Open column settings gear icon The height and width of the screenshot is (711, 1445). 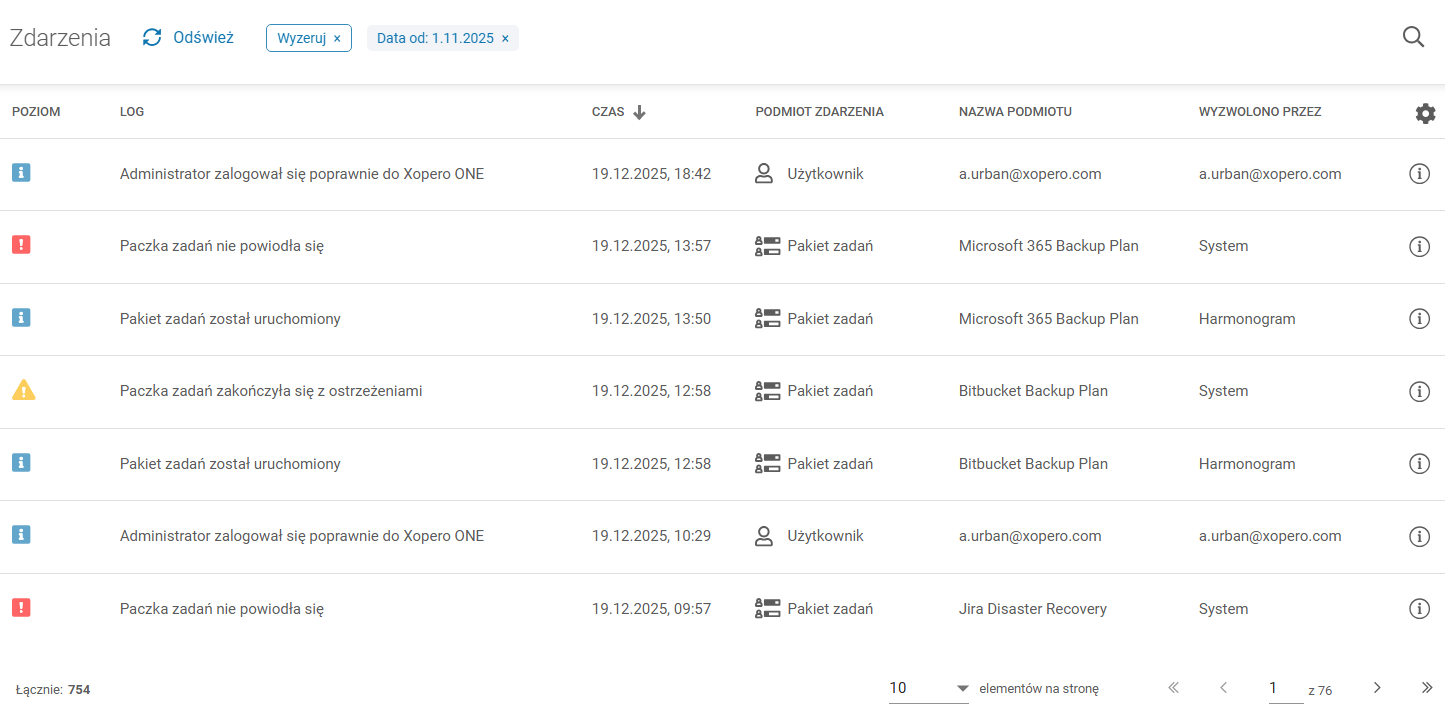pyautogui.click(x=1425, y=113)
